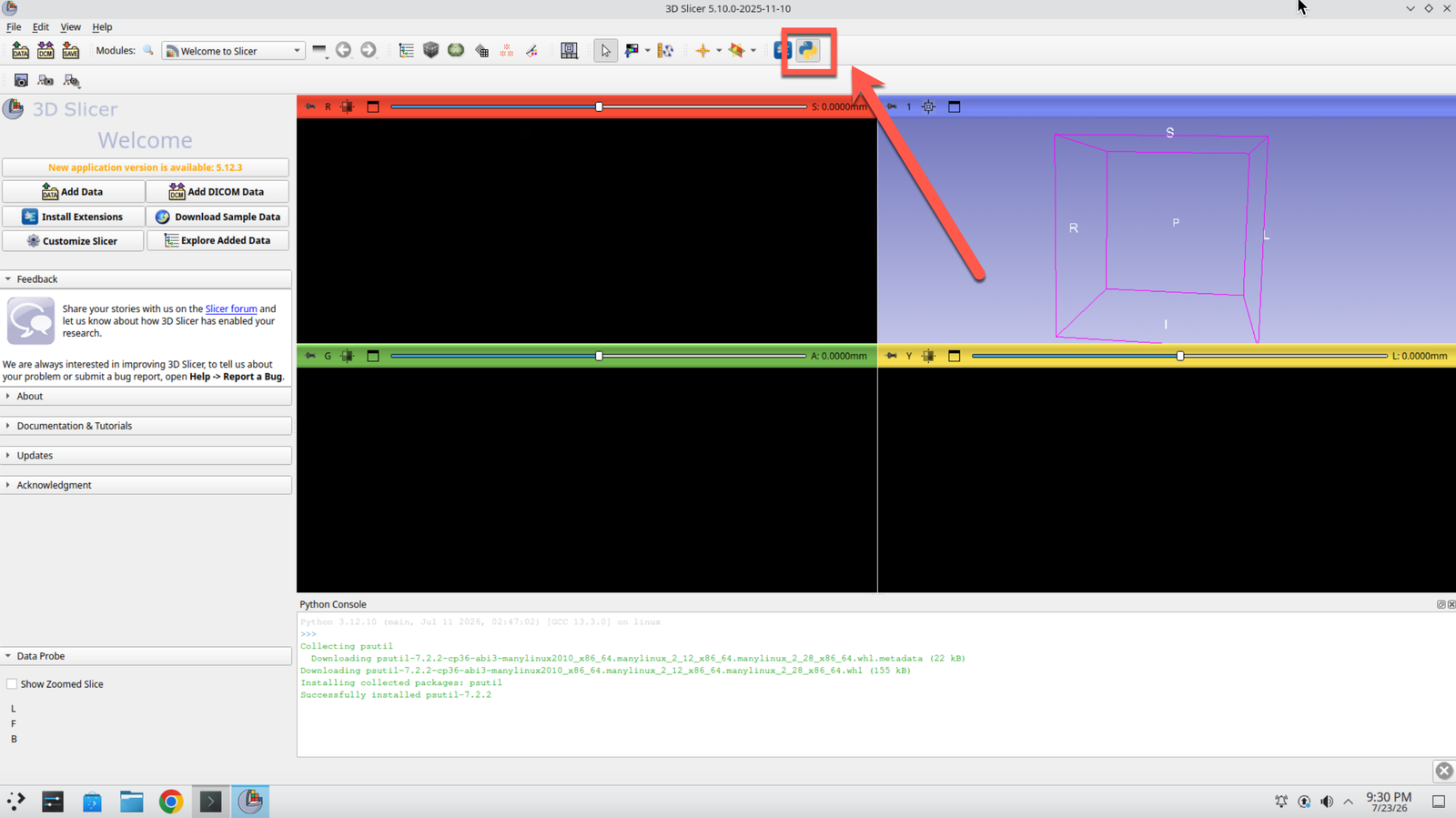The image size is (1456, 818).
Task: Go to next module with forward arrow
Action: pos(368,50)
